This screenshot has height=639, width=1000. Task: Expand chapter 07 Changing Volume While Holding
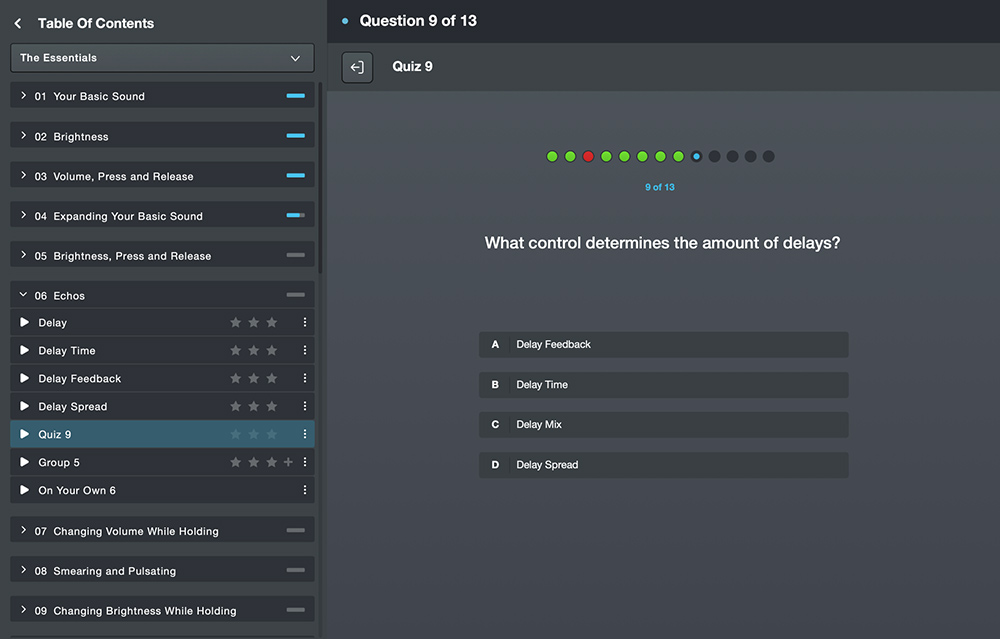[x=162, y=530]
